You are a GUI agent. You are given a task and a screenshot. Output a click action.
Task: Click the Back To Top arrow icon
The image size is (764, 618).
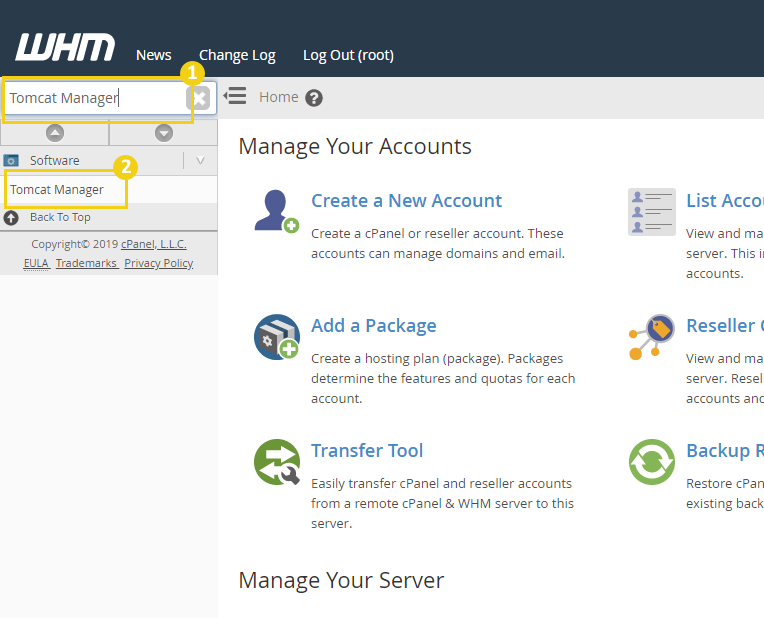(11, 217)
